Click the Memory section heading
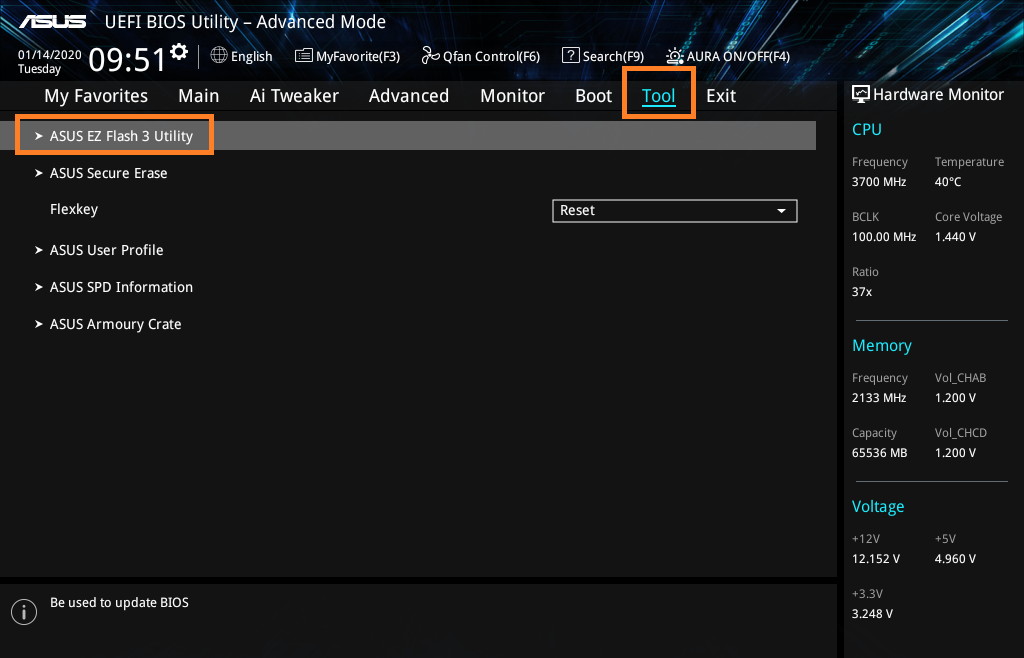This screenshot has width=1024, height=658. click(882, 346)
